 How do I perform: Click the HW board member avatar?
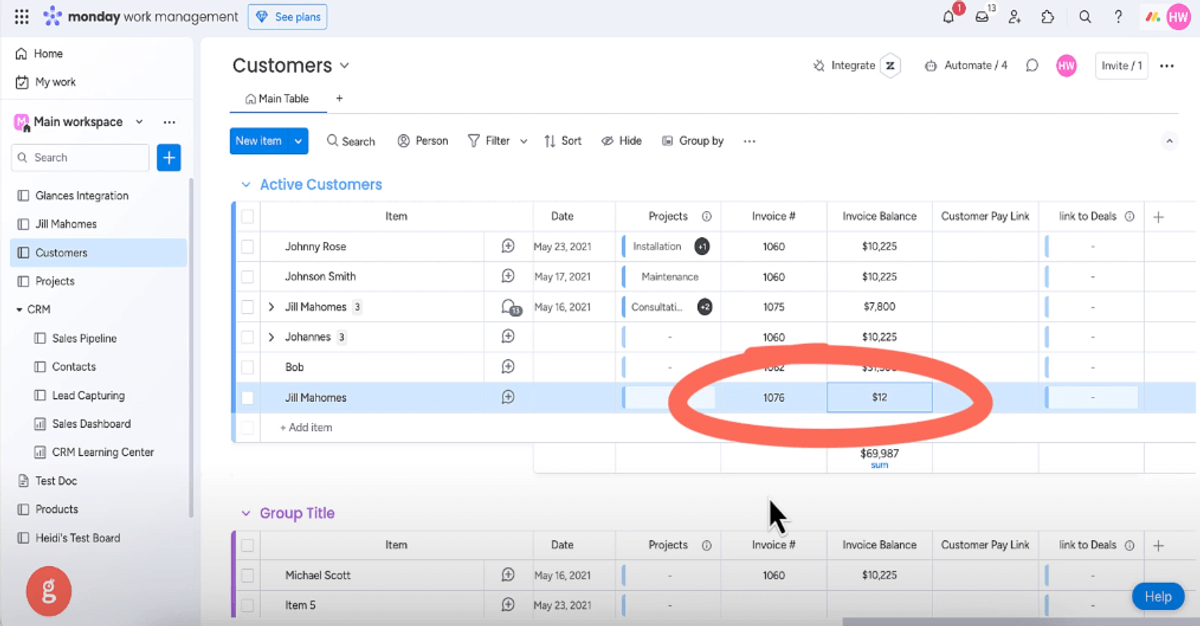(x=1066, y=65)
